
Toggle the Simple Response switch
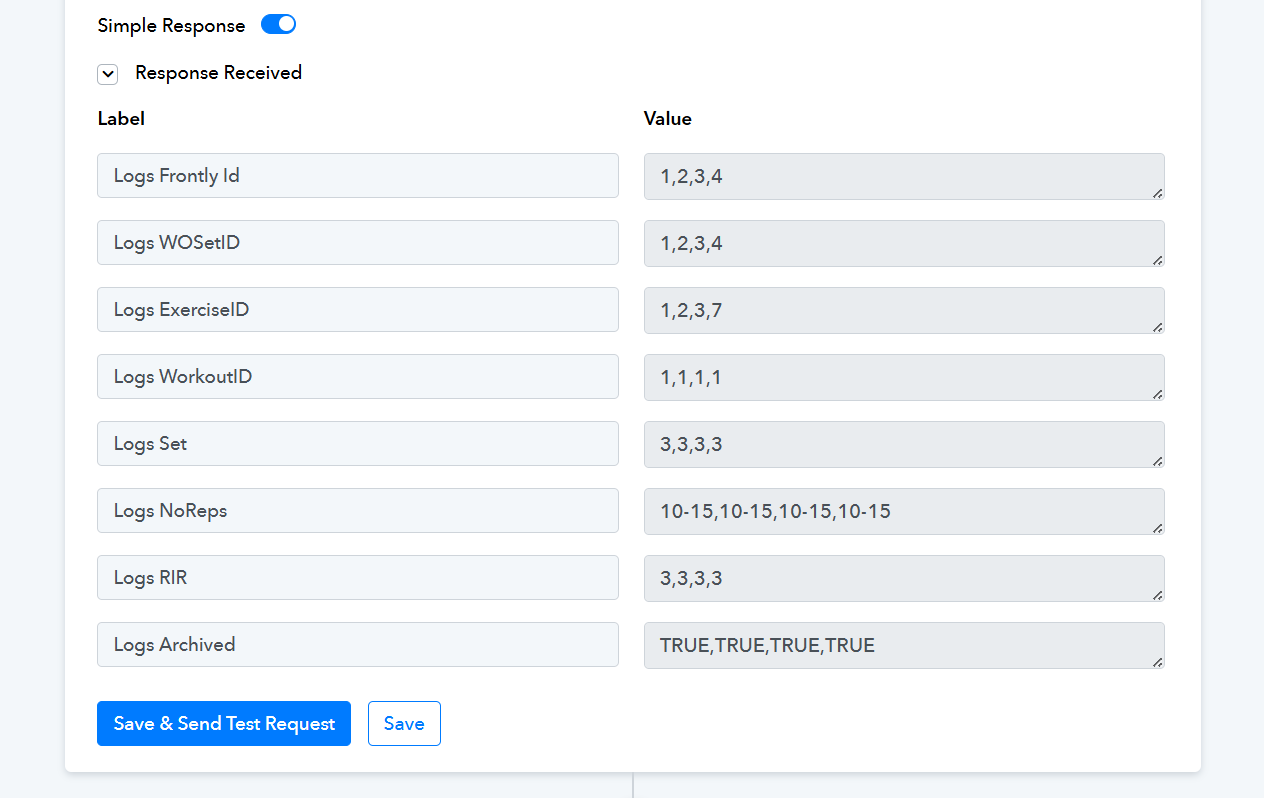[x=278, y=25]
